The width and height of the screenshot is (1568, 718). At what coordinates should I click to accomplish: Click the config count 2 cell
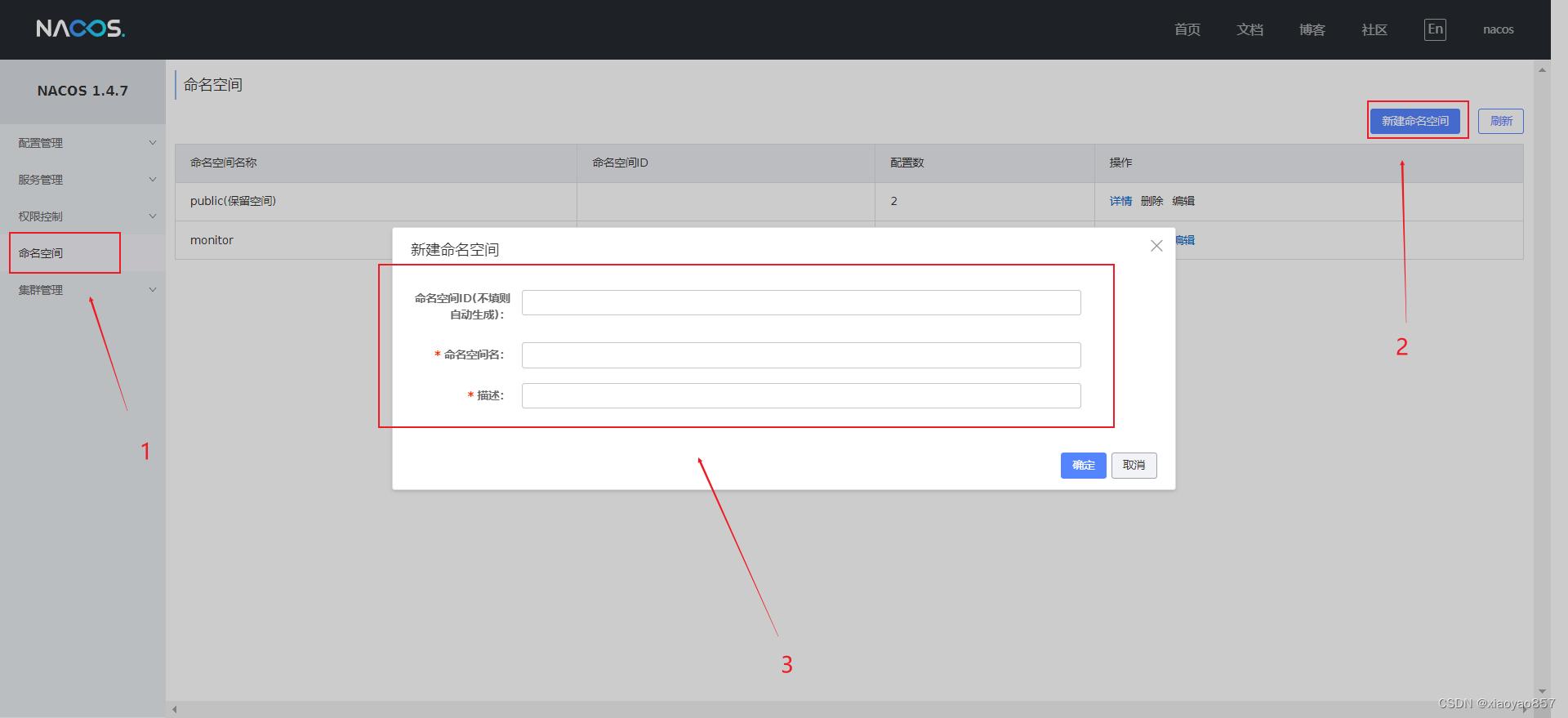pos(985,201)
